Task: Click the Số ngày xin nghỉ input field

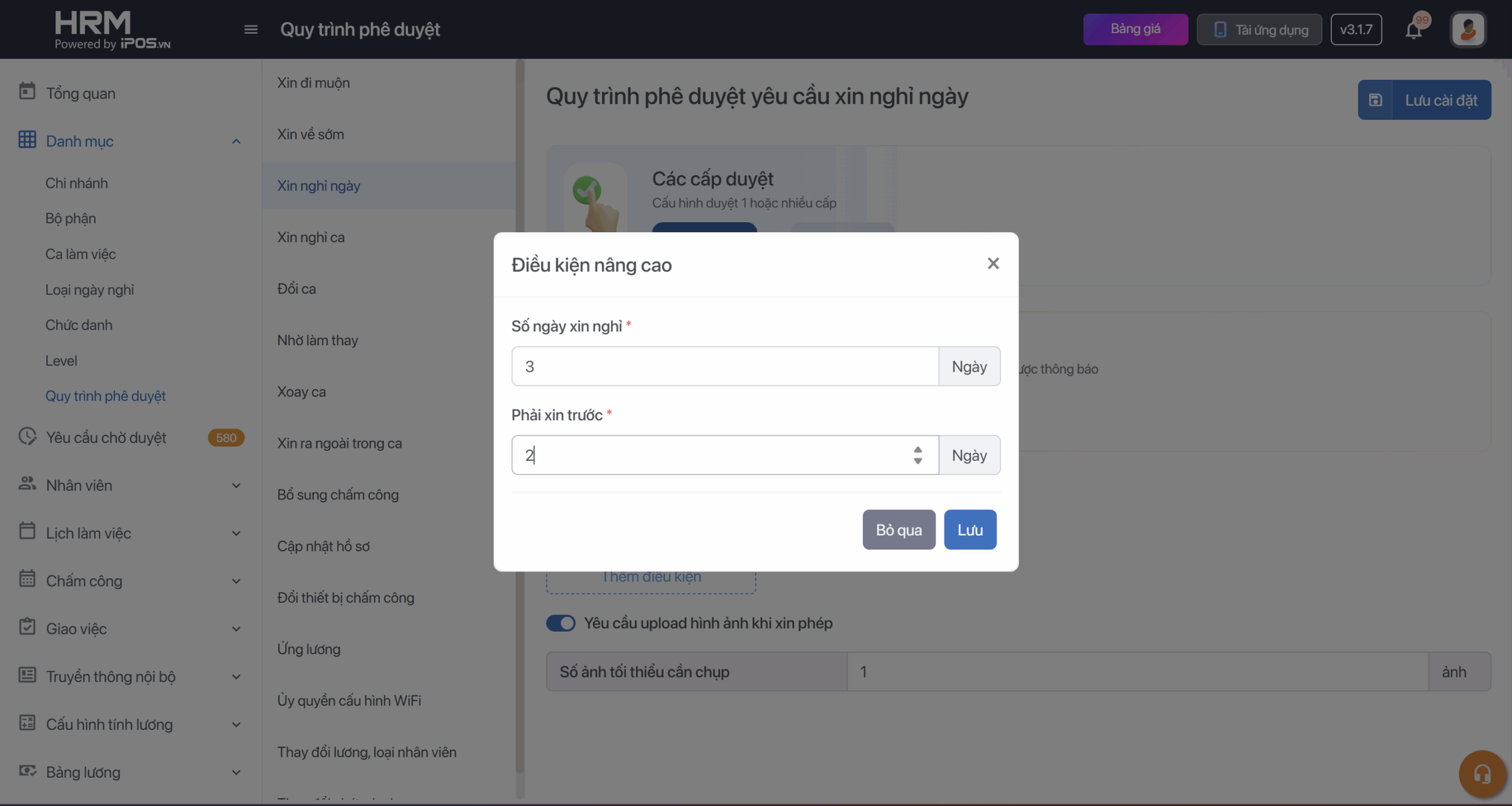Action: pos(725,366)
